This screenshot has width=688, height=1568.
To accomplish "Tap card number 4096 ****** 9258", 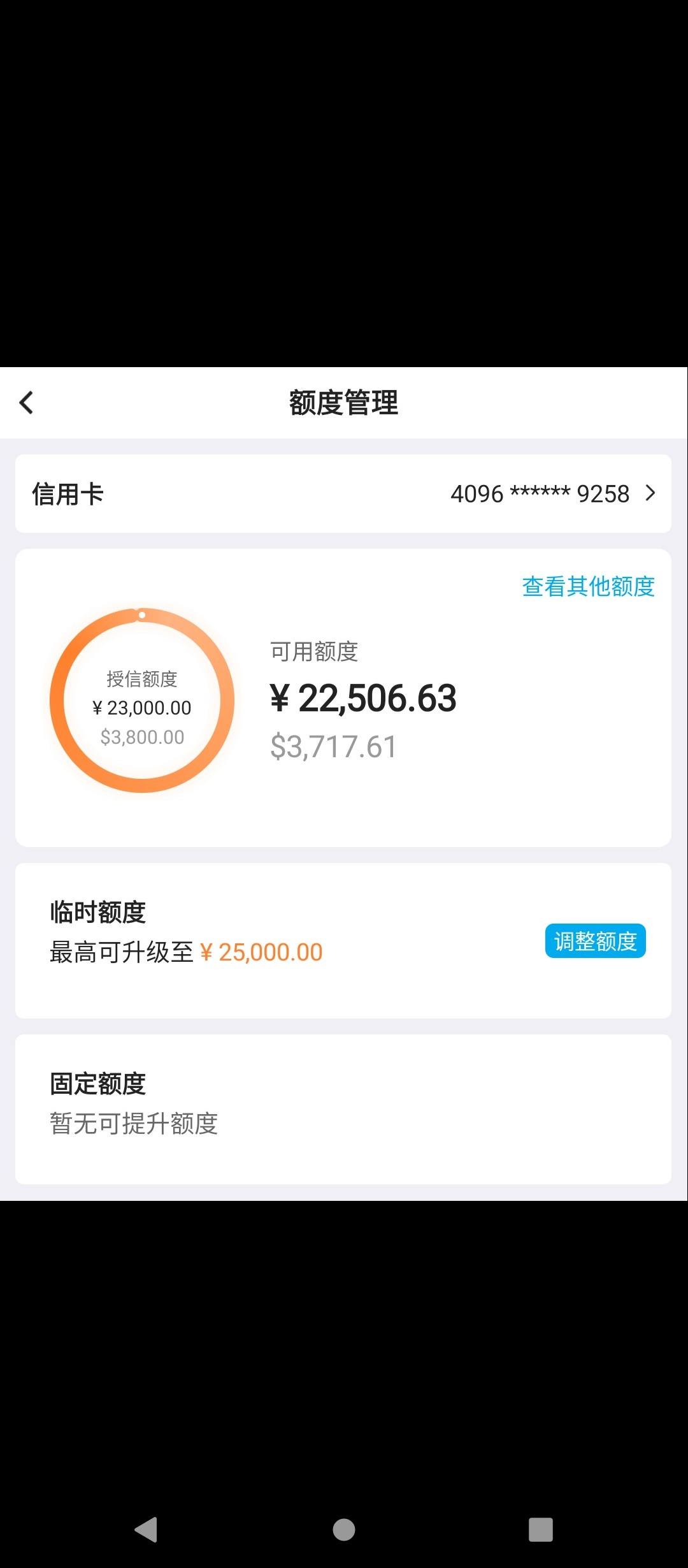I will pyautogui.click(x=540, y=494).
